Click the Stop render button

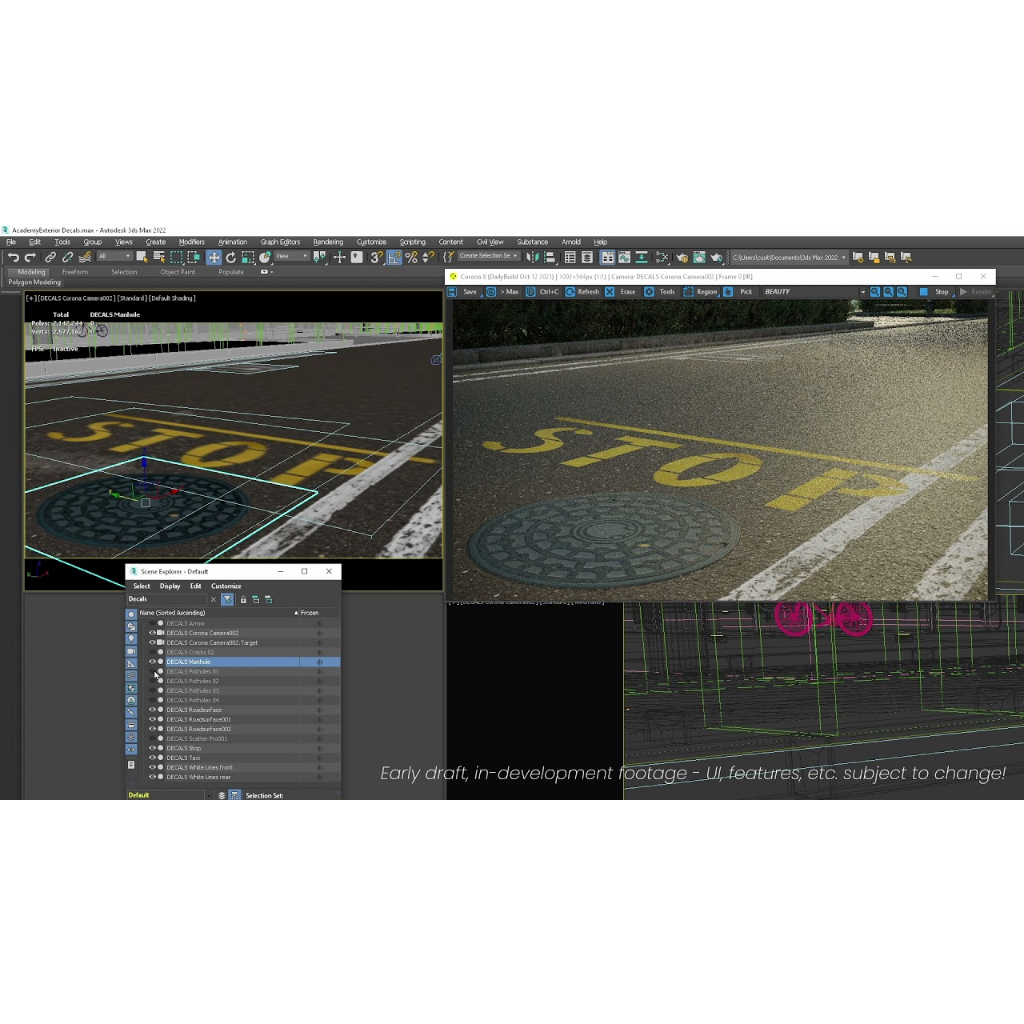point(935,292)
